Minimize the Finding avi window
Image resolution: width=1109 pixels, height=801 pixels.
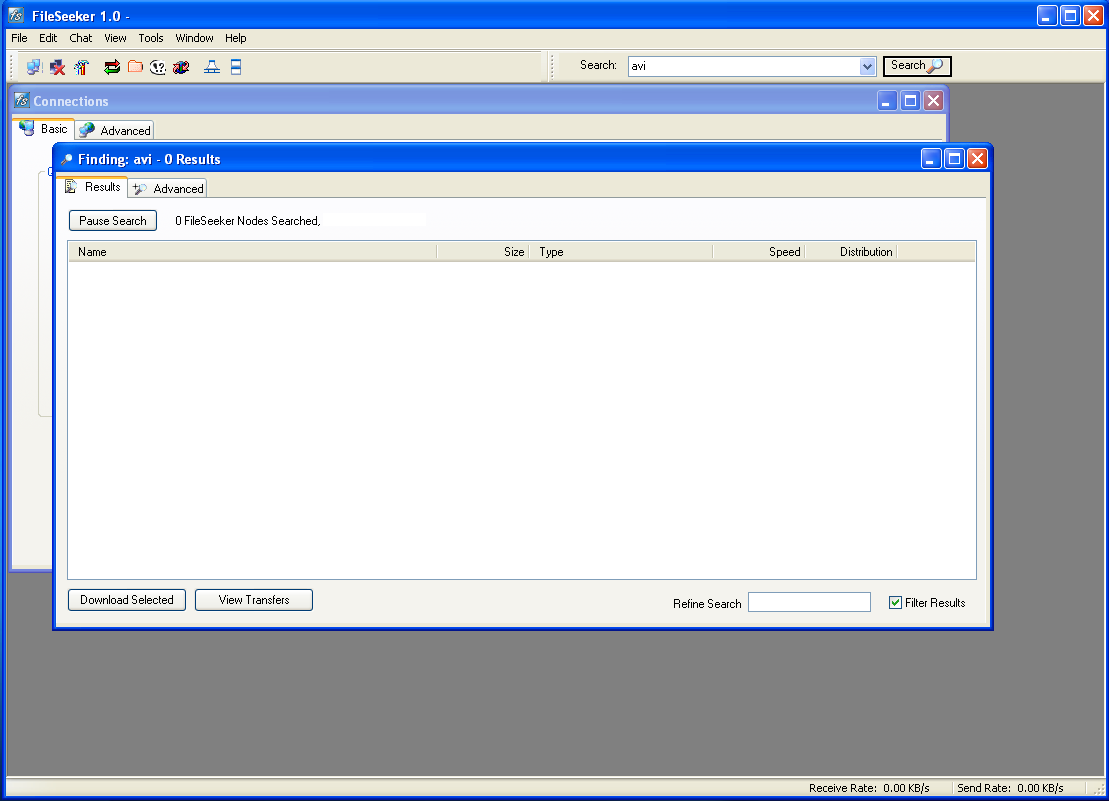click(x=931, y=159)
